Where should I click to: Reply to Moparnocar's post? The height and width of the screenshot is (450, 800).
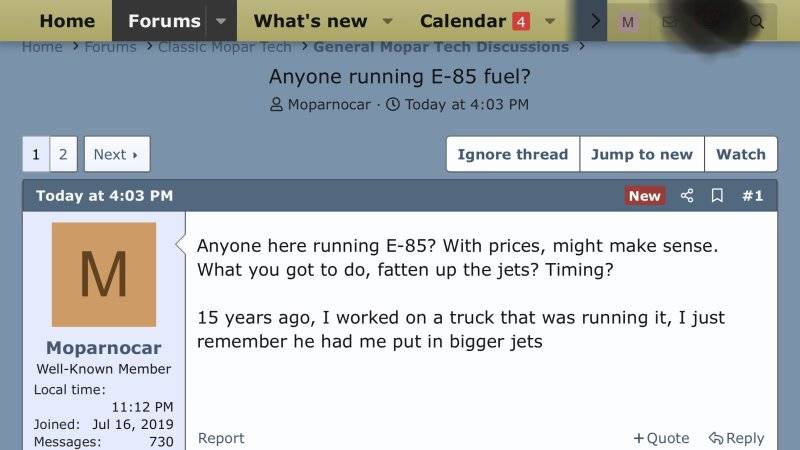tap(736, 438)
